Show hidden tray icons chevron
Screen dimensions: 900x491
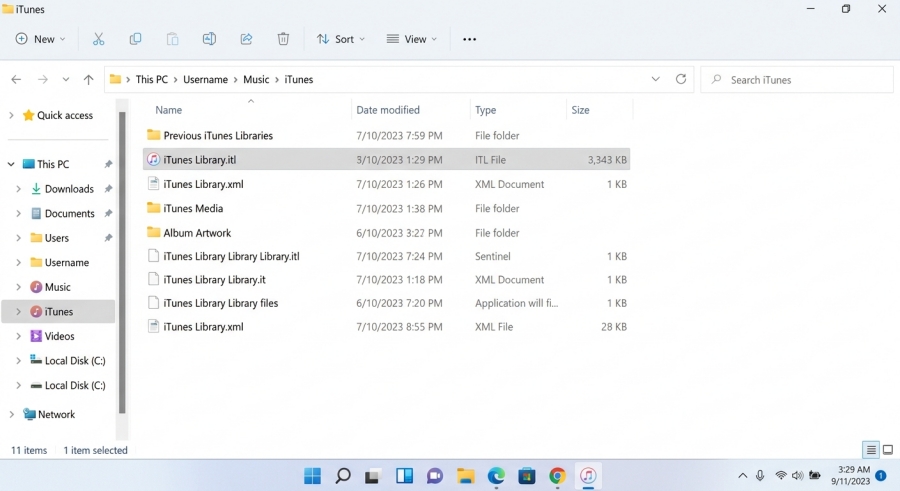[742, 475]
